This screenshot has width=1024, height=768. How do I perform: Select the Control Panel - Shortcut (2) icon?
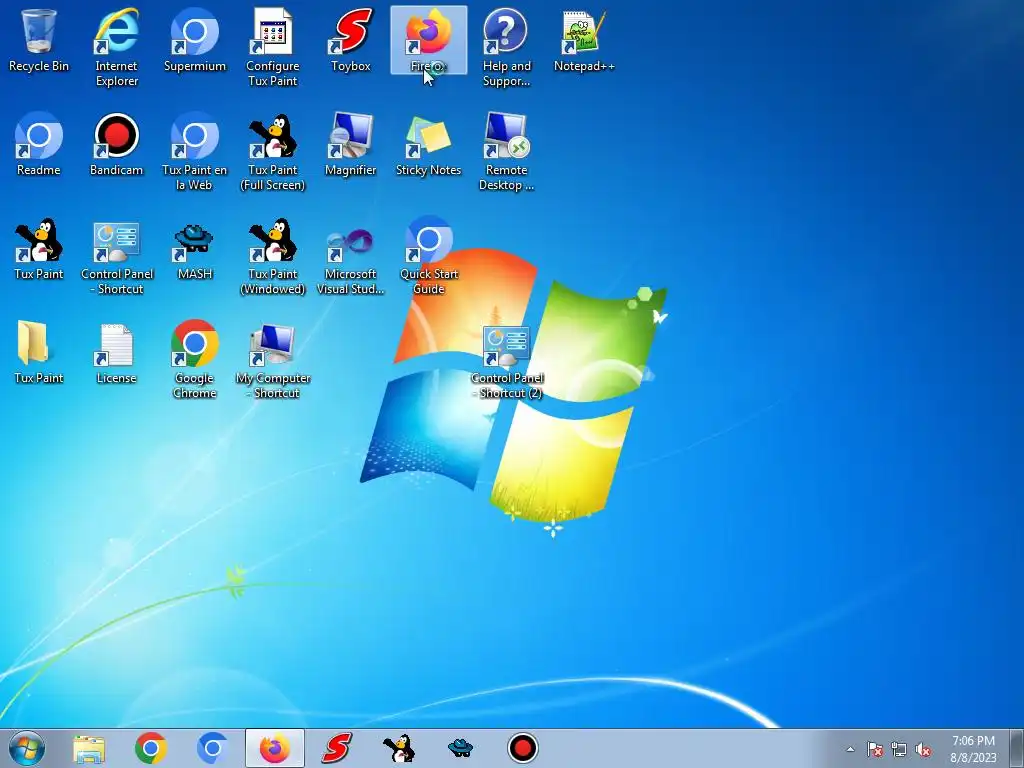507,361
